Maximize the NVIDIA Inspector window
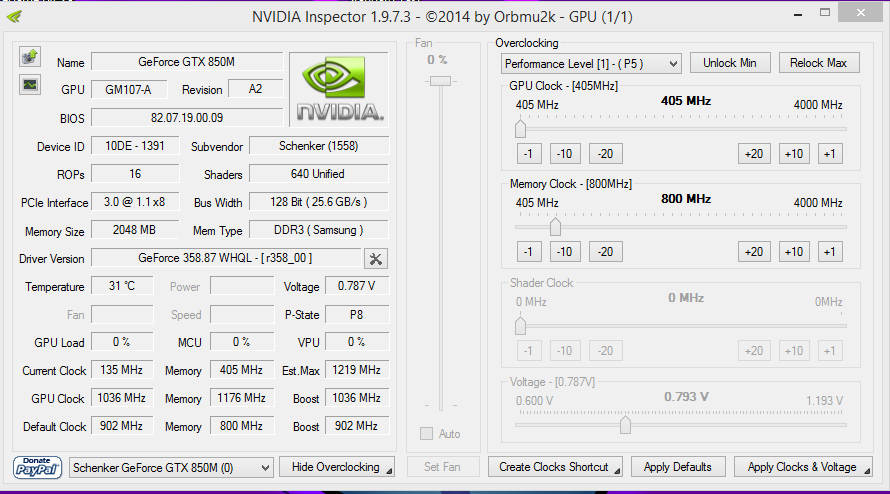Viewport: 890px width, 494px height. [x=825, y=12]
